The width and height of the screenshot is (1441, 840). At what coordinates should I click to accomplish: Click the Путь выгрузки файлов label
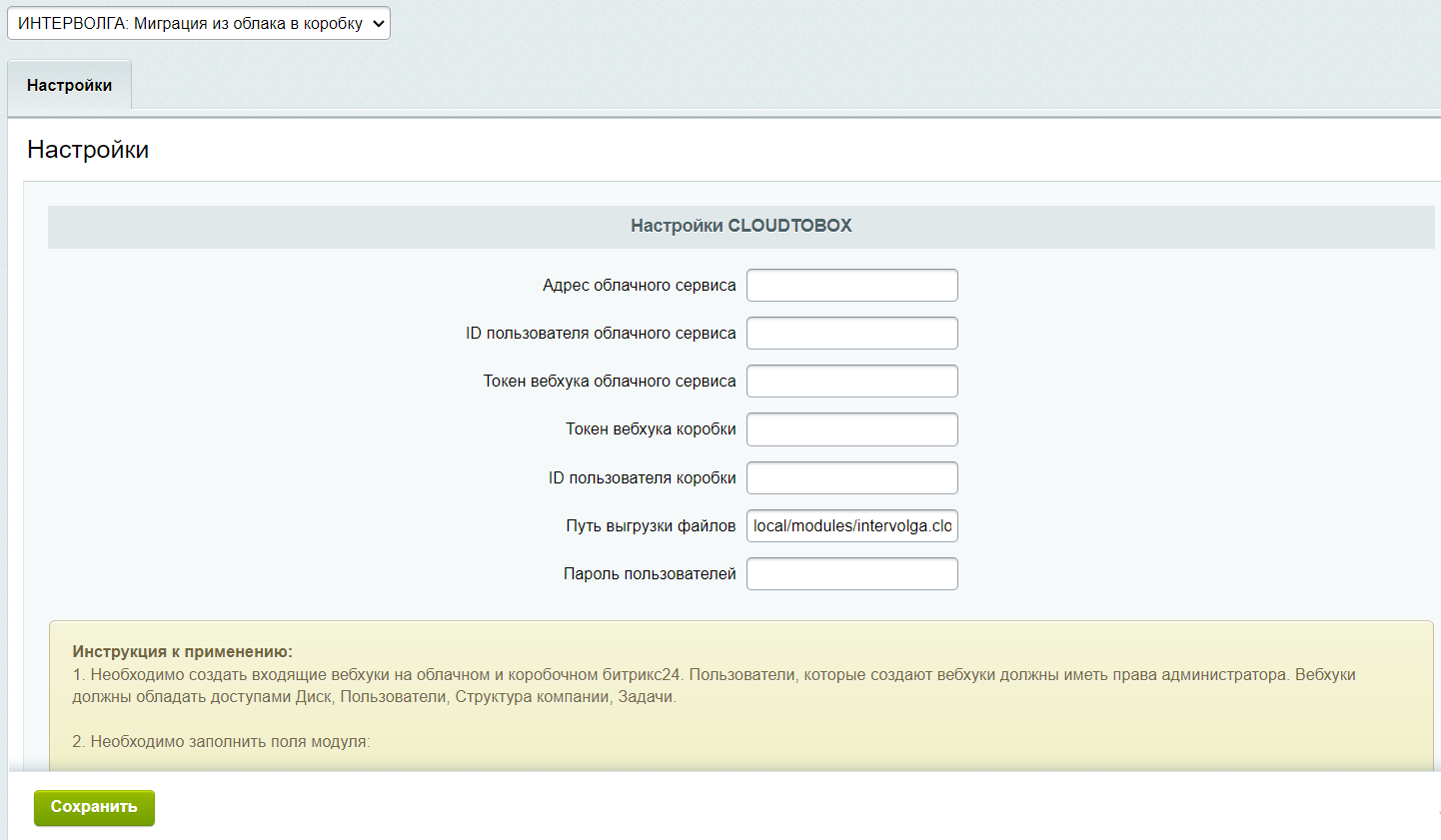point(651,526)
